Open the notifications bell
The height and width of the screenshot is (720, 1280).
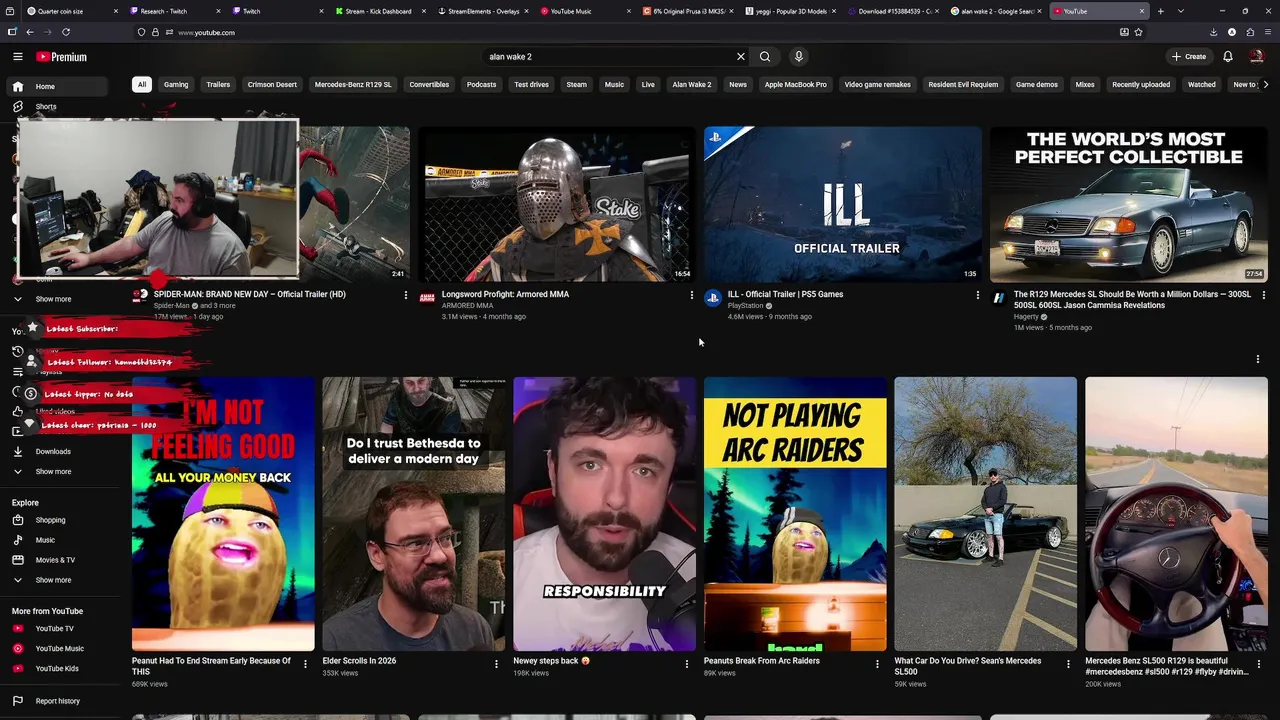[1228, 57]
